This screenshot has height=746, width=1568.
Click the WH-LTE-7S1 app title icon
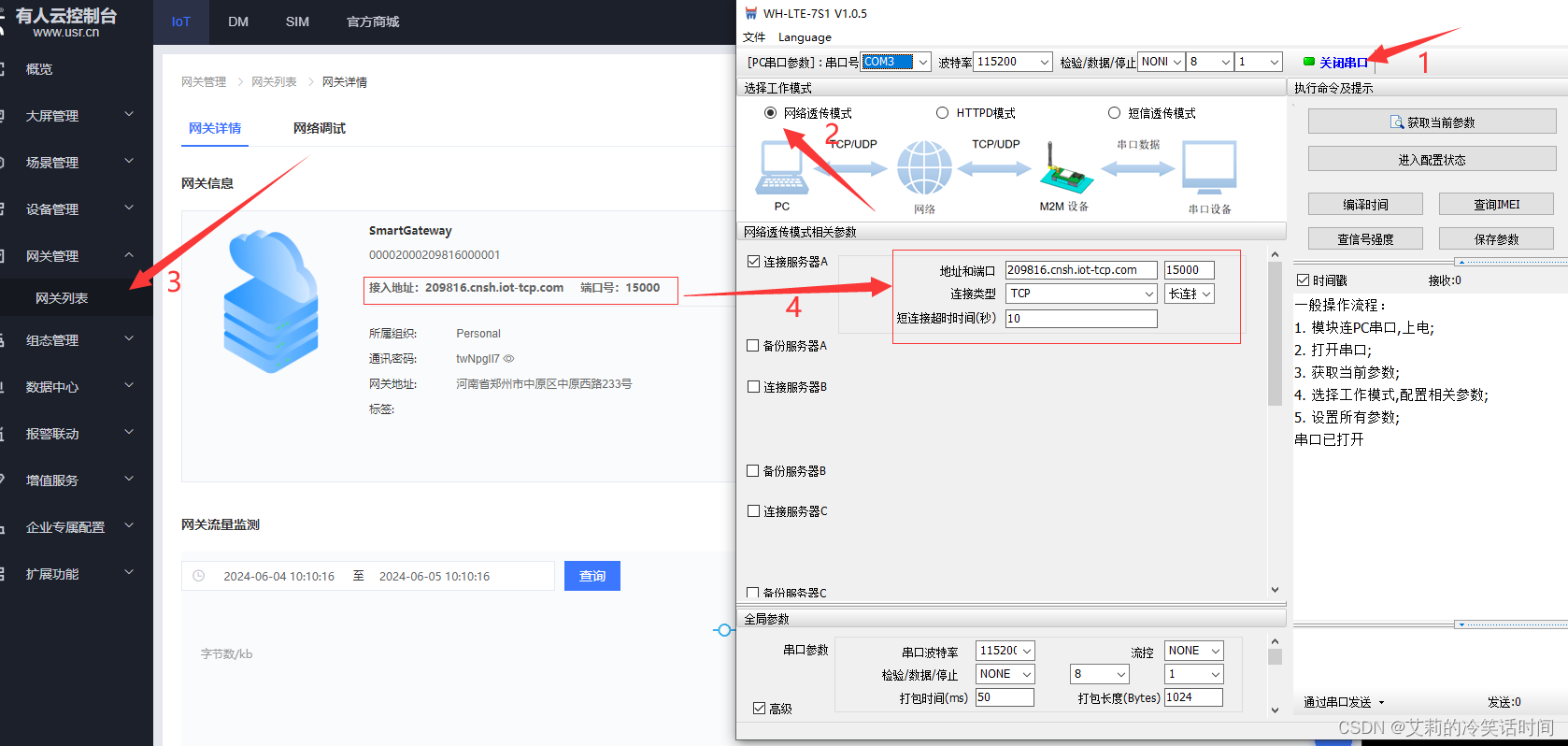750,13
